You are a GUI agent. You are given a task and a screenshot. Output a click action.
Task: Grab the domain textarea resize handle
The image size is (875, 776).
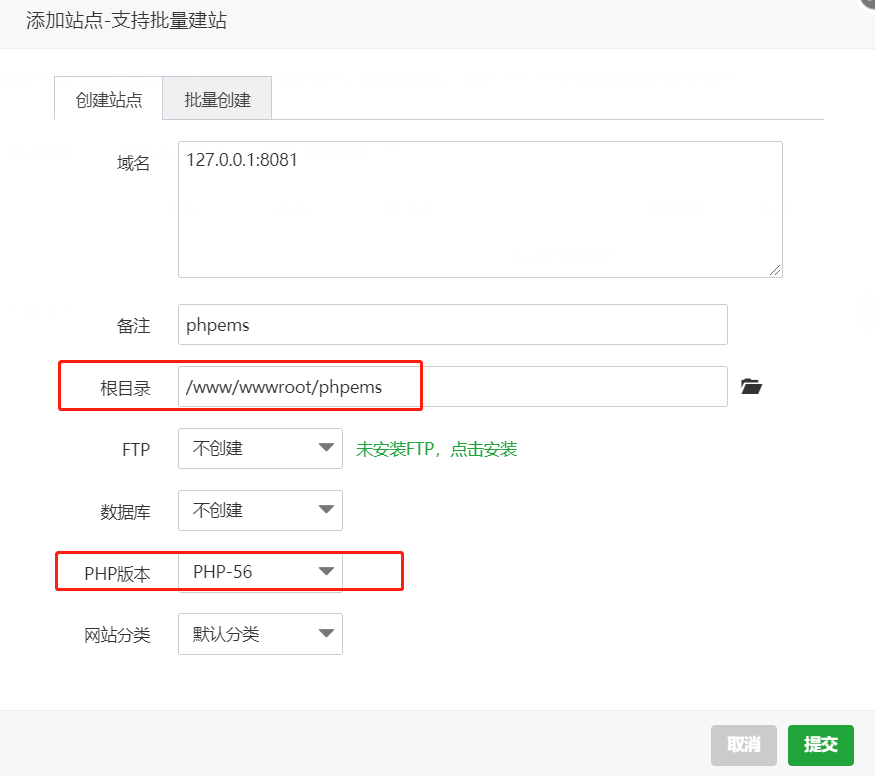click(x=775, y=270)
